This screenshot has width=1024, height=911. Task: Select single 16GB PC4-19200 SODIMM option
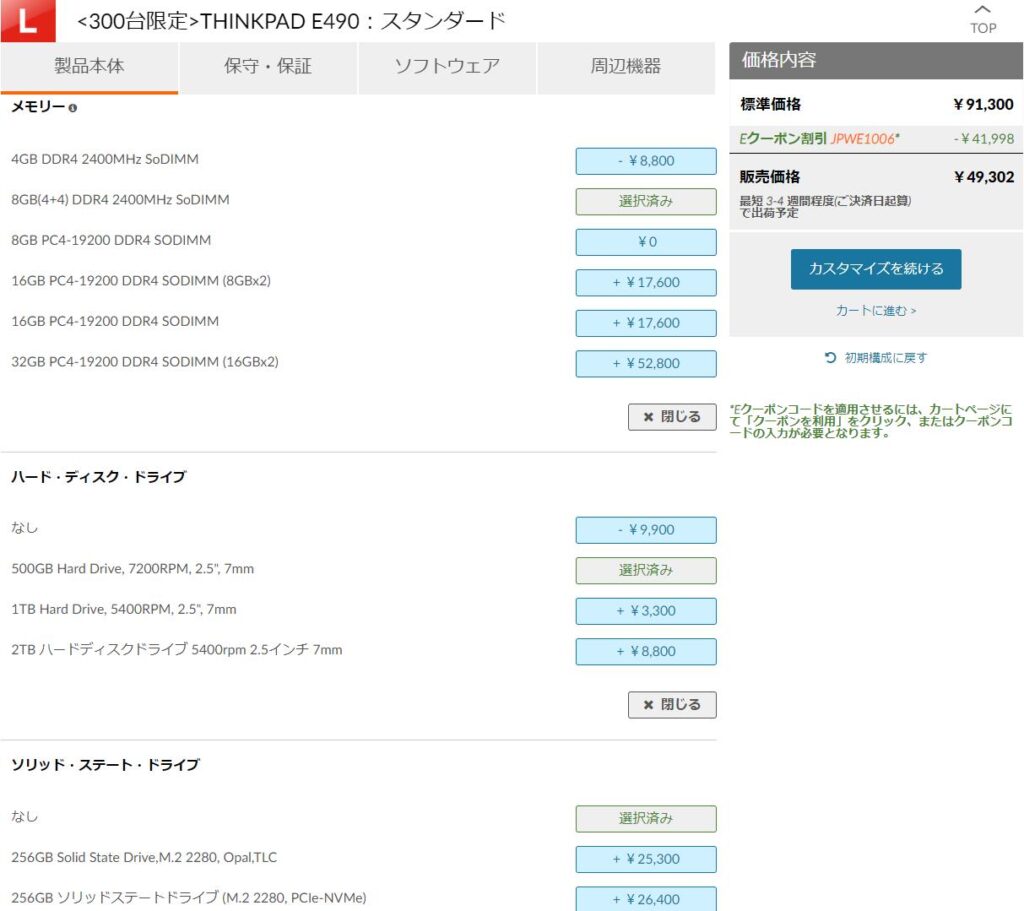(646, 323)
